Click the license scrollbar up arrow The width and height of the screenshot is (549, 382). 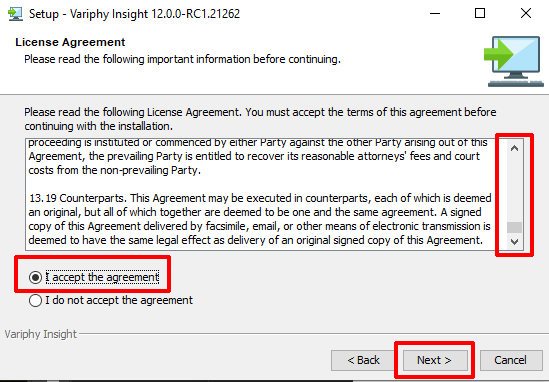click(x=514, y=148)
